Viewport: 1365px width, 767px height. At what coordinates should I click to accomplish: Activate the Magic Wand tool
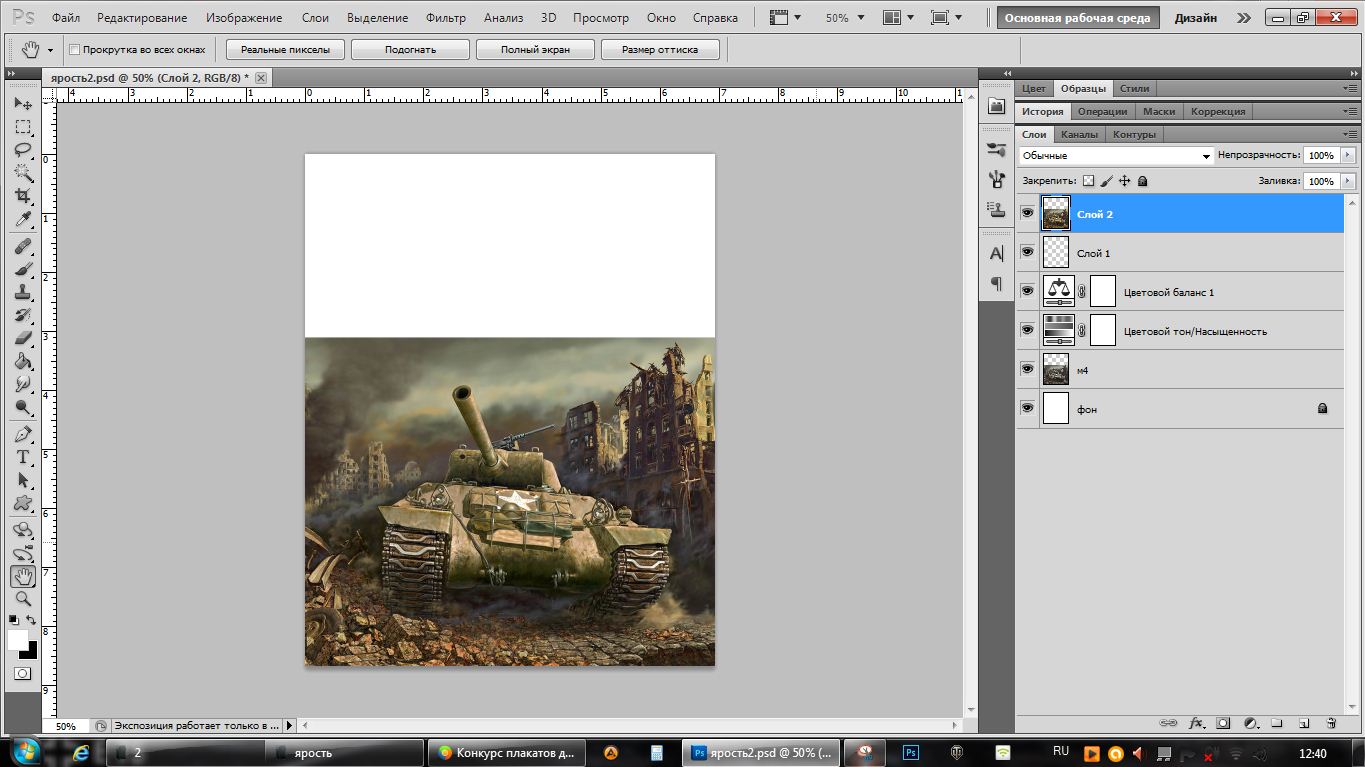23,173
